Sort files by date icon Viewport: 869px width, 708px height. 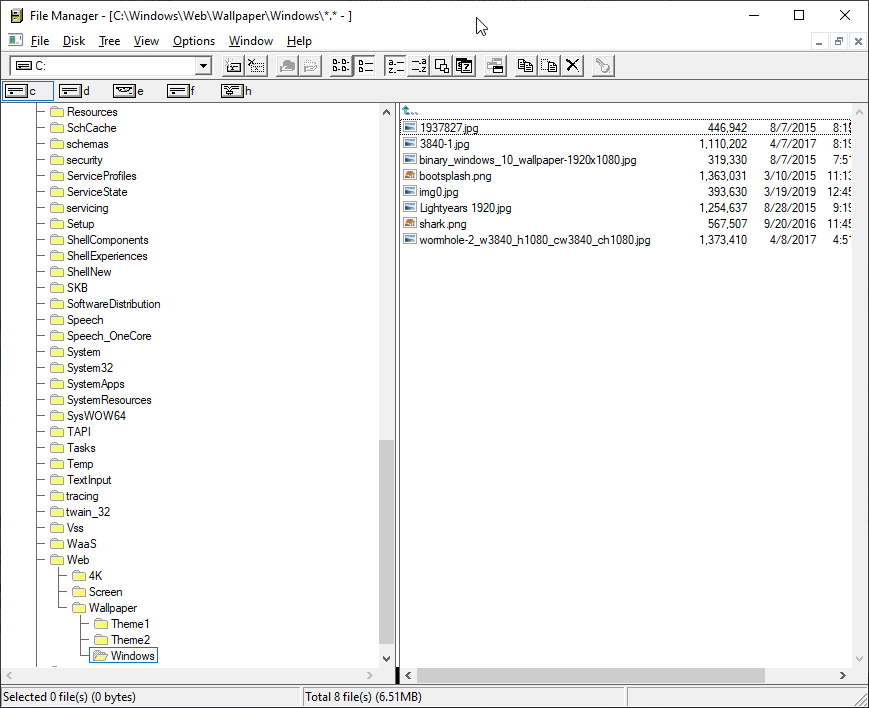(464, 66)
